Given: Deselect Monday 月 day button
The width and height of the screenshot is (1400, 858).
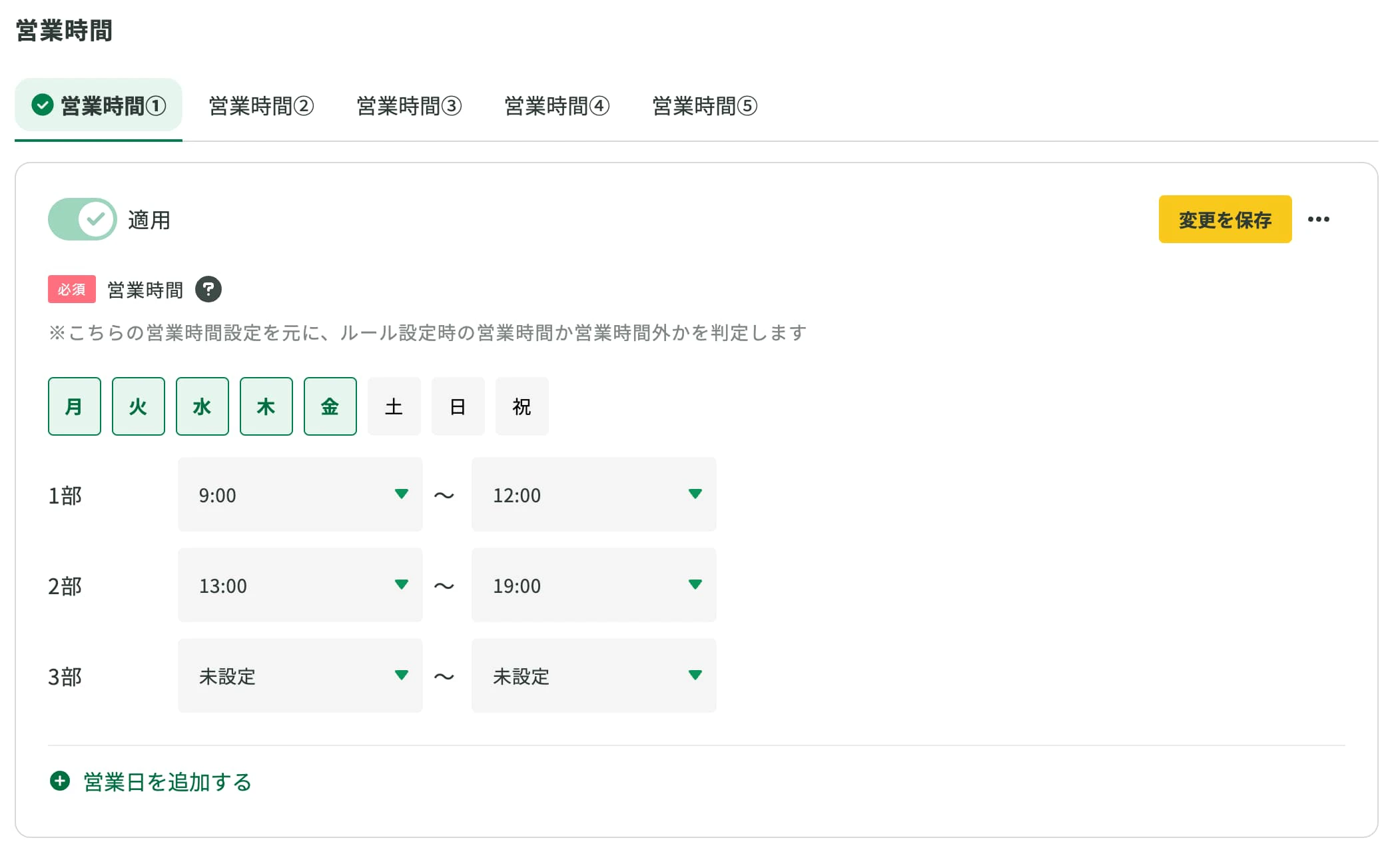Looking at the screenshot, I should [75, 406].
